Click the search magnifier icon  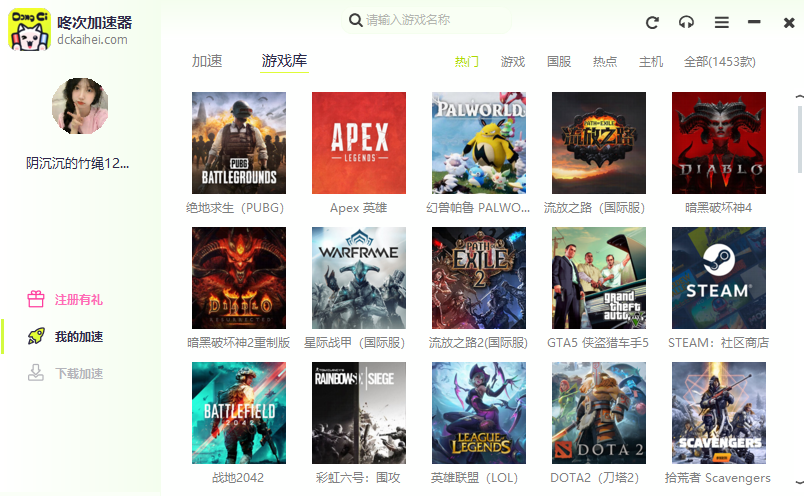pyautogui.click(x=355, y=20)
